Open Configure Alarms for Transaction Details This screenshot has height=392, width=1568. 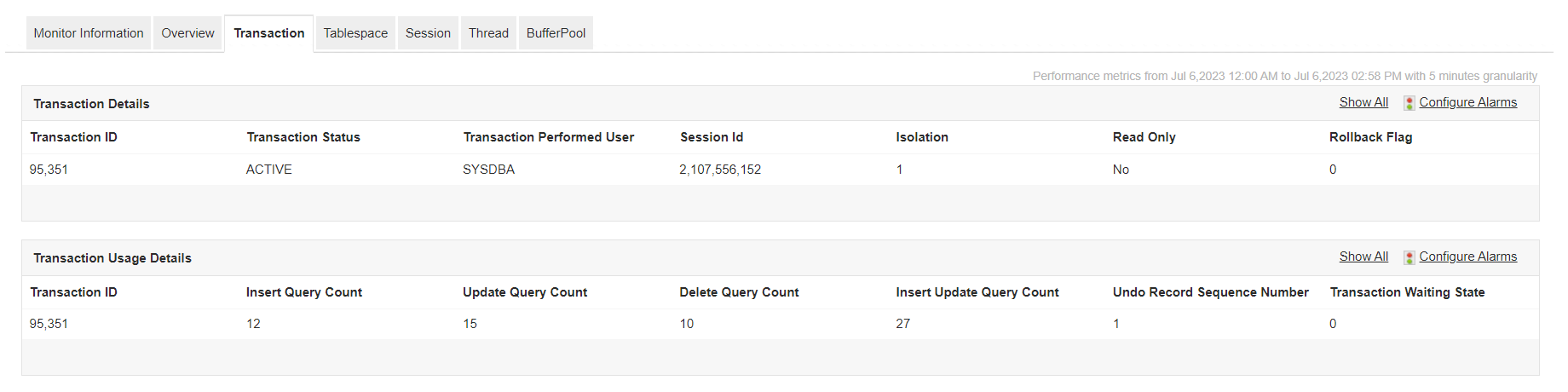click(x=1467, y=102)
